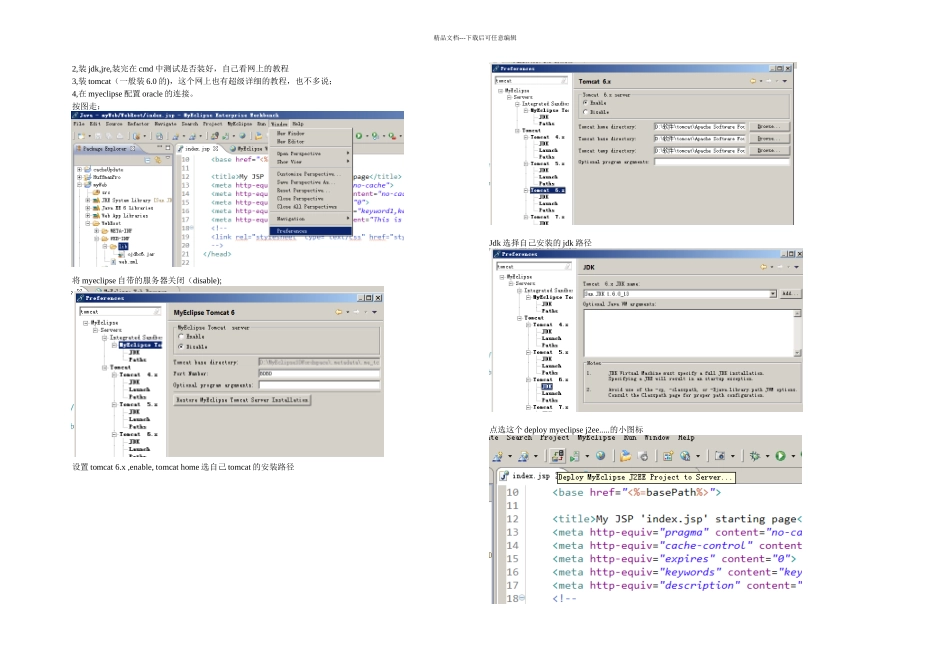Click the Port Number field in the MyEclipse Tomcat 6 dialog

pos(319,374)
